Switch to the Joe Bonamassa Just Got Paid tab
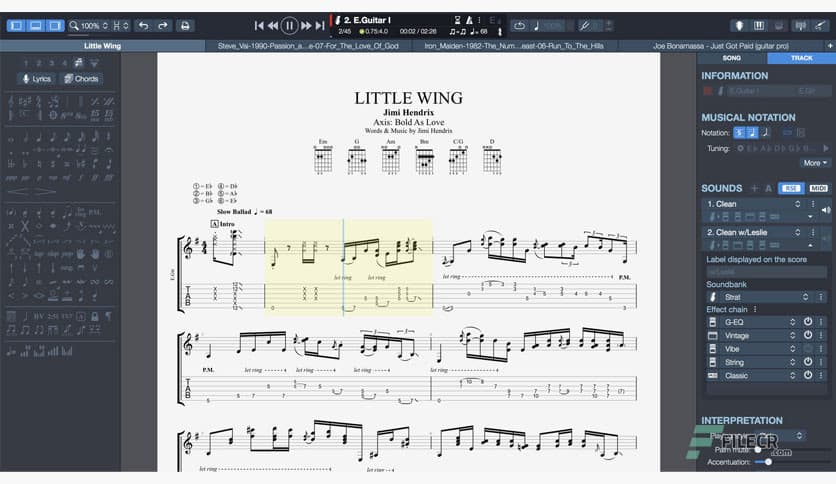Viewport: 836px width, 484px height. click(721, 46)
